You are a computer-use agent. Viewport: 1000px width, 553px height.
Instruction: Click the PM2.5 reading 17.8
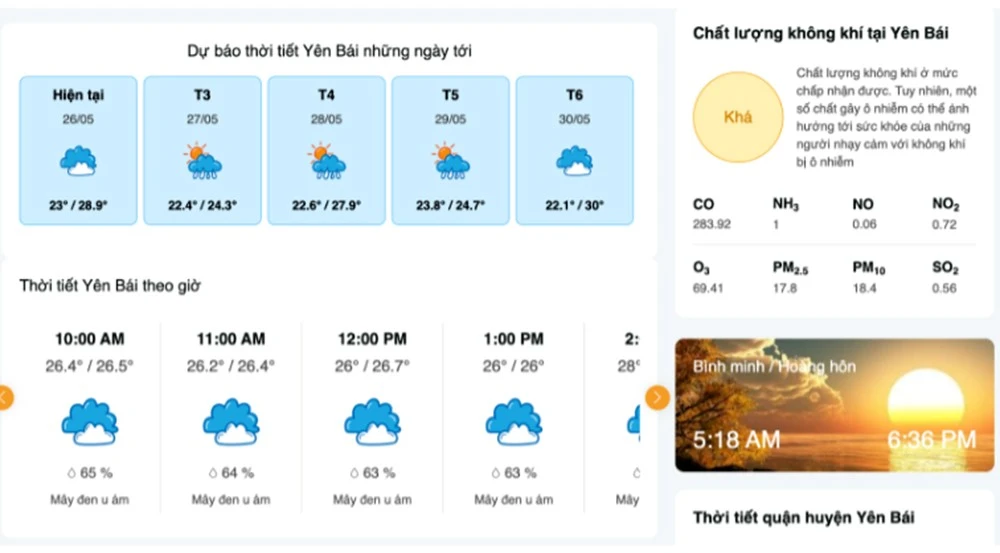pyautogui.click(x=784, y=289)
